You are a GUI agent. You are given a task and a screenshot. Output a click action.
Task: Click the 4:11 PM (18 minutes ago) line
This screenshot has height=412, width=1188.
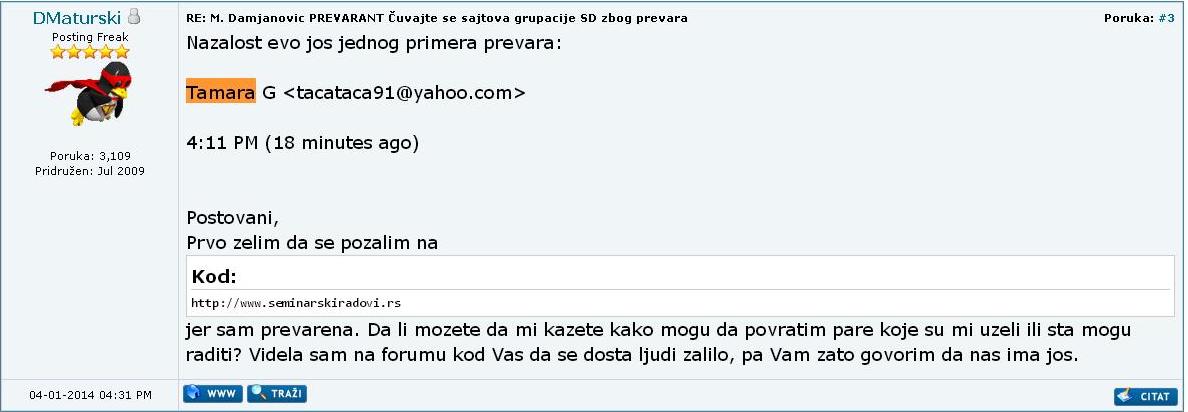pyautogui.click(x=302, y=143)
